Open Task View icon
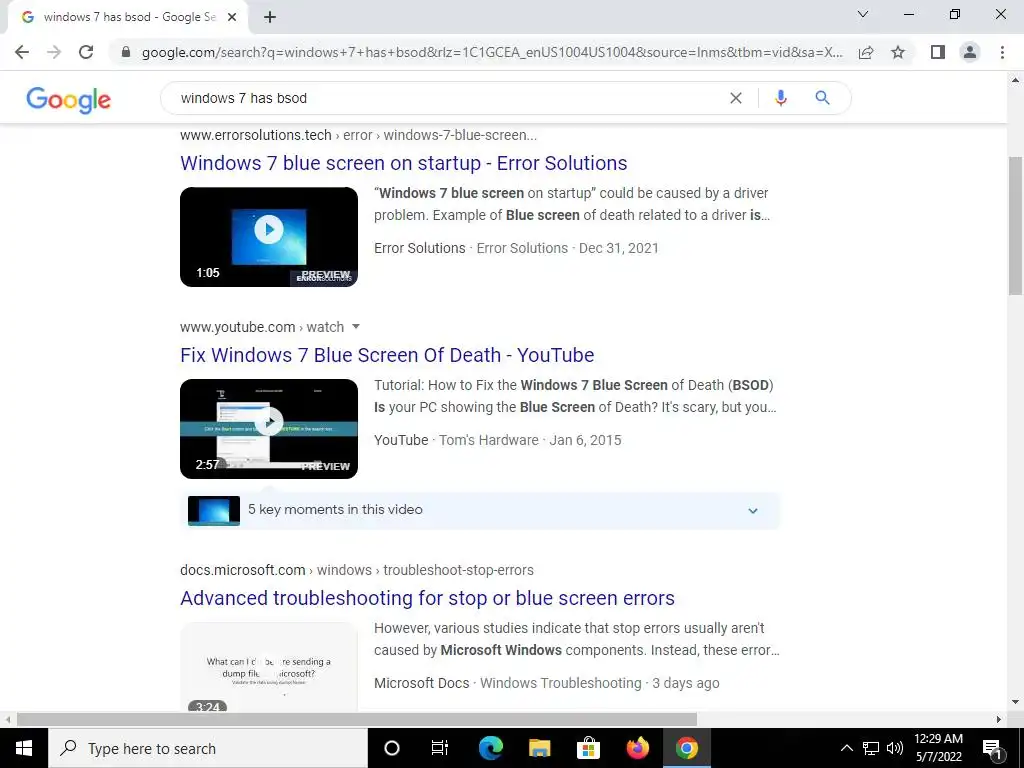This screenshot has height=768, width=1024. click(x=440, y=748)
